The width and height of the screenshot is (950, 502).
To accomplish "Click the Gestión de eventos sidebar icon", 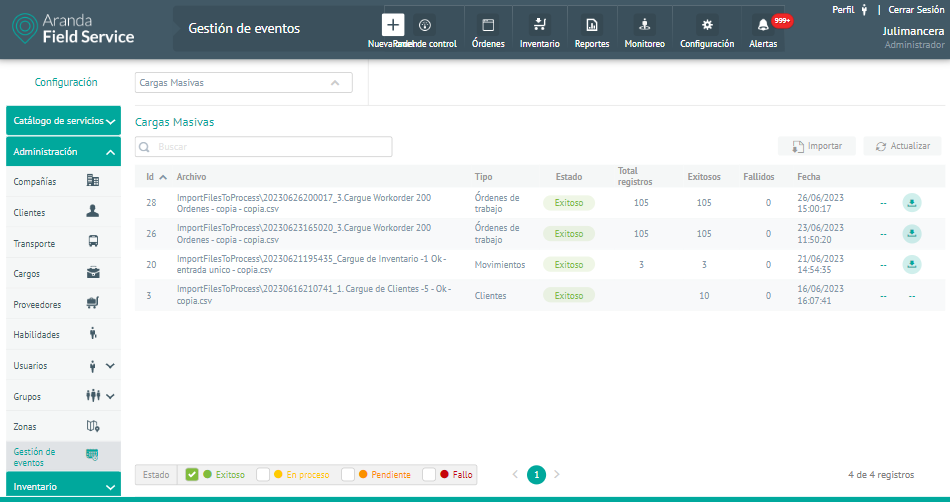I will 93,454.
